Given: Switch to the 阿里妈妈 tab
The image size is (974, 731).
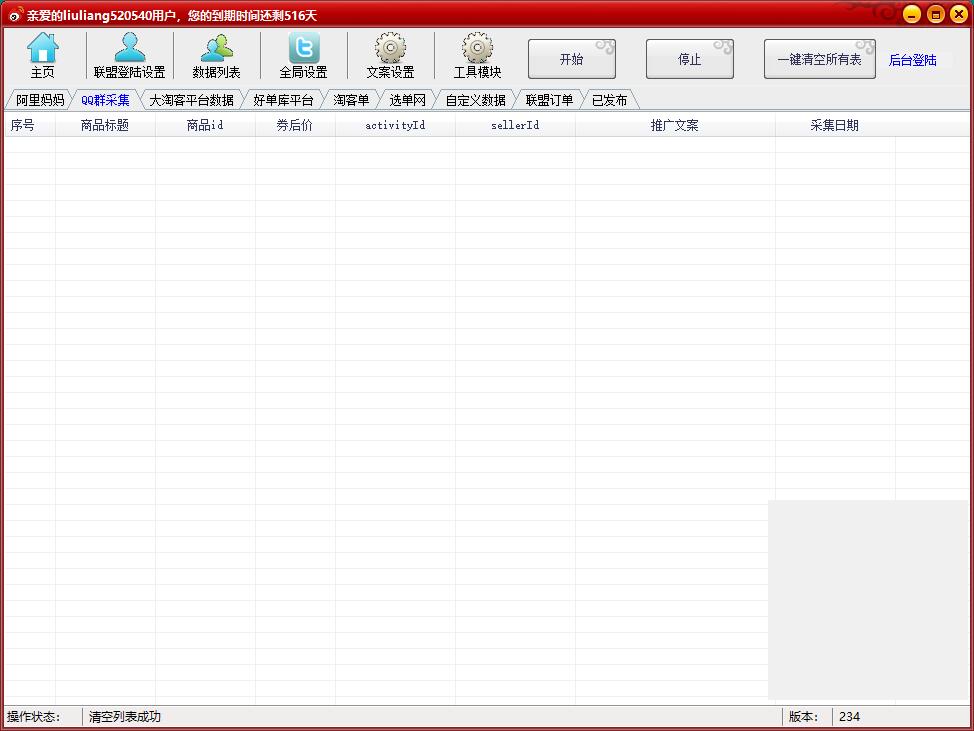Looking at the screenshot, I should 40,100.
